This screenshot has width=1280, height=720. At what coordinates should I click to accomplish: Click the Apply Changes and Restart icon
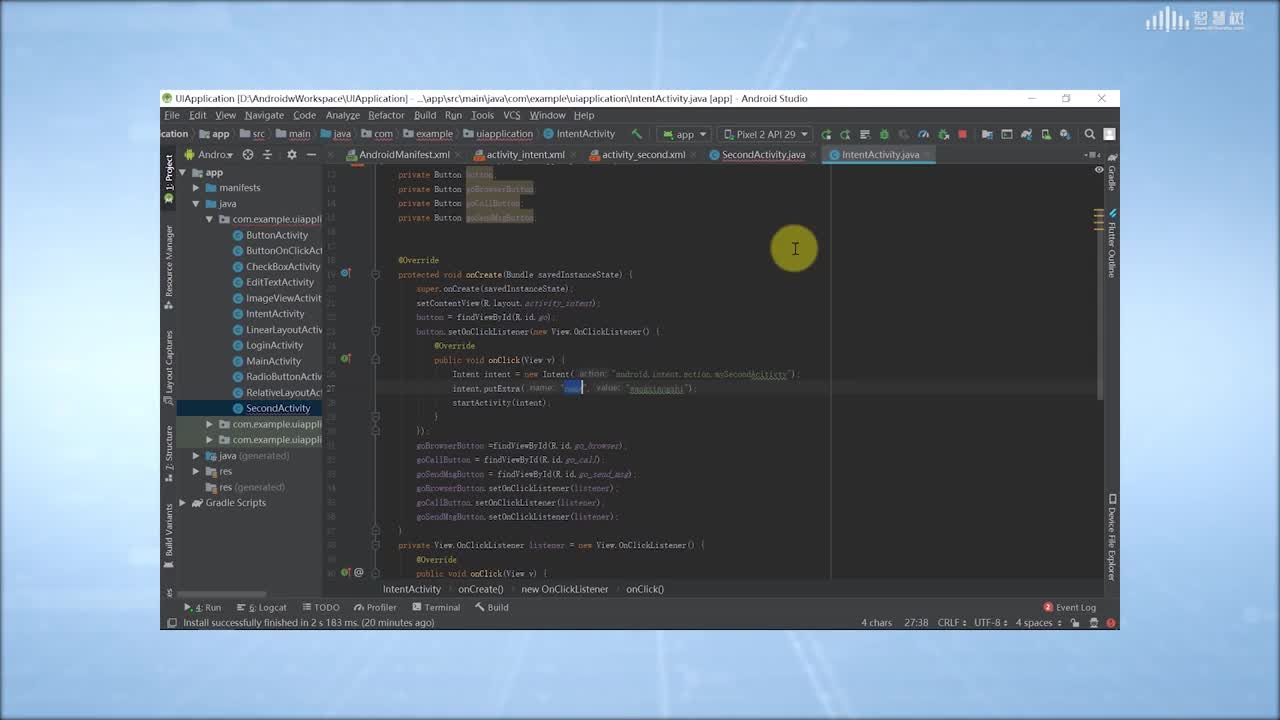point(845,134)
